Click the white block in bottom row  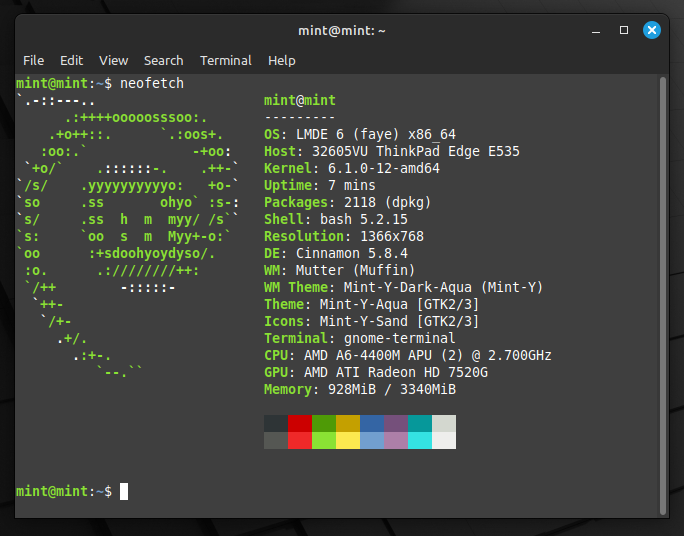pos(444,440)
